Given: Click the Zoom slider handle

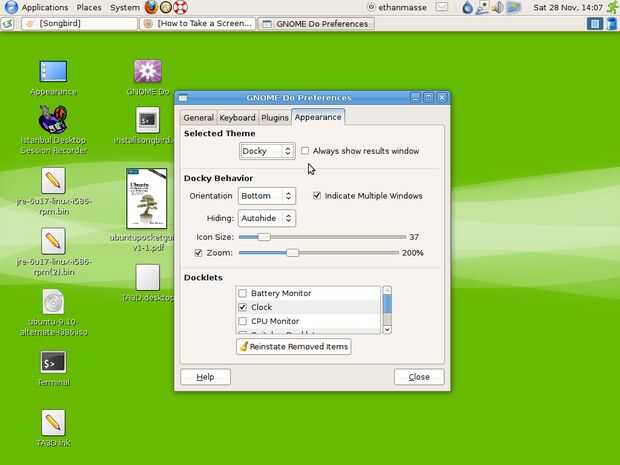Looking at the screenshot, I should coord(293,253).
